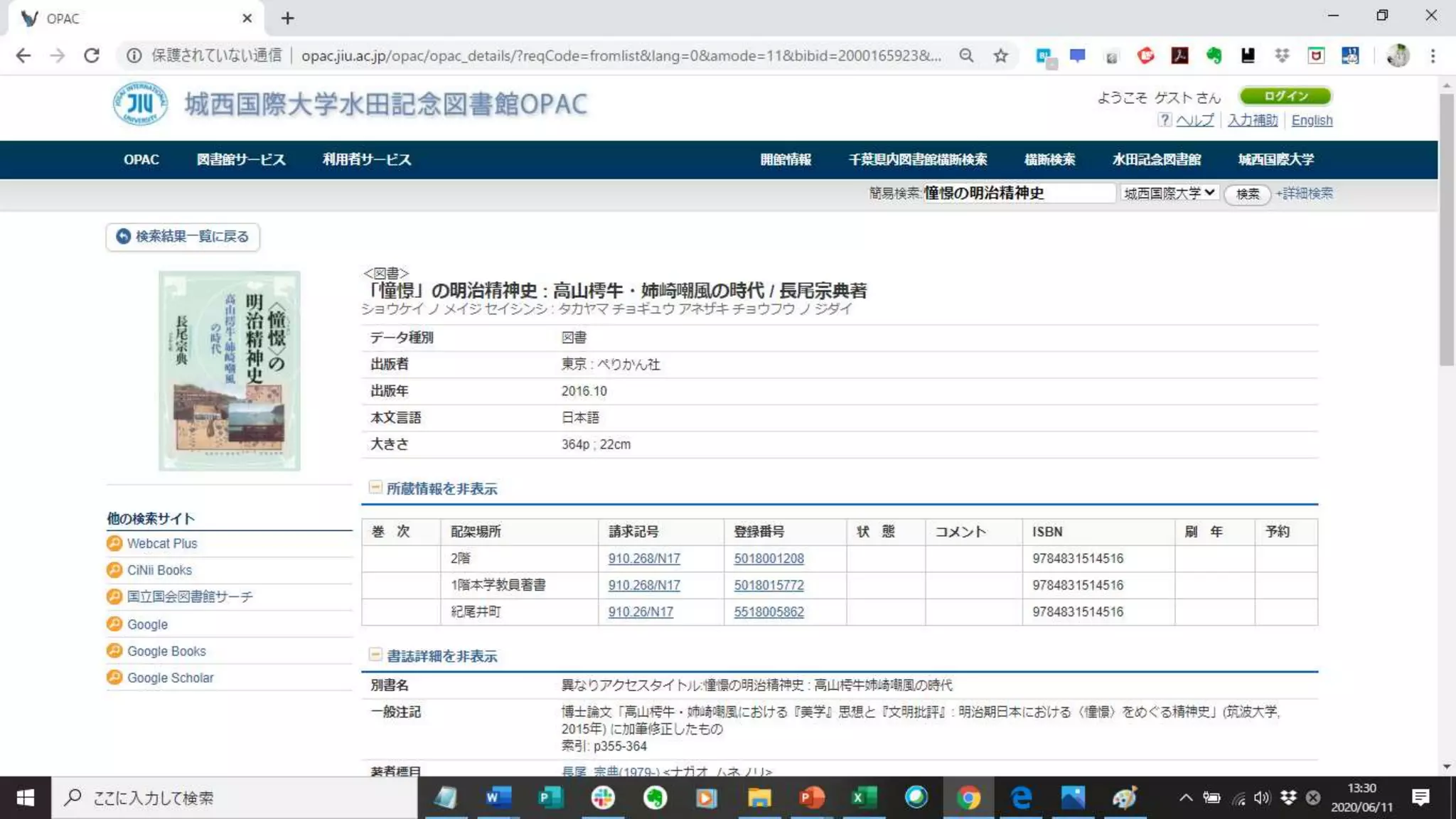Image resolution: width=1456 pixels, height=819 pixels.
Task: Click the Webcat Plus search icon
Action: coord(114,544)
